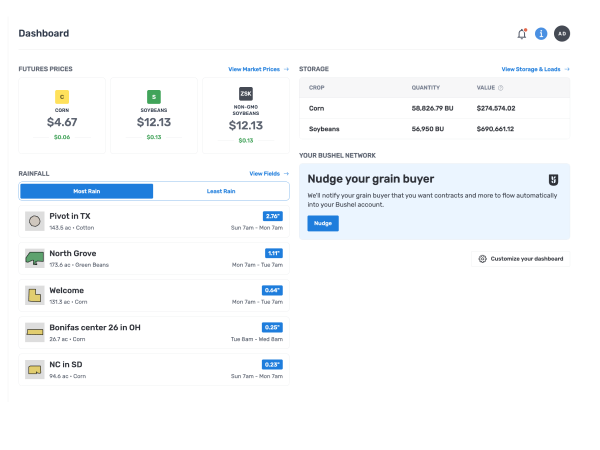Click Corn in the storage table
The width and height of the screenshot is (600, 450).
pos(316,108)
